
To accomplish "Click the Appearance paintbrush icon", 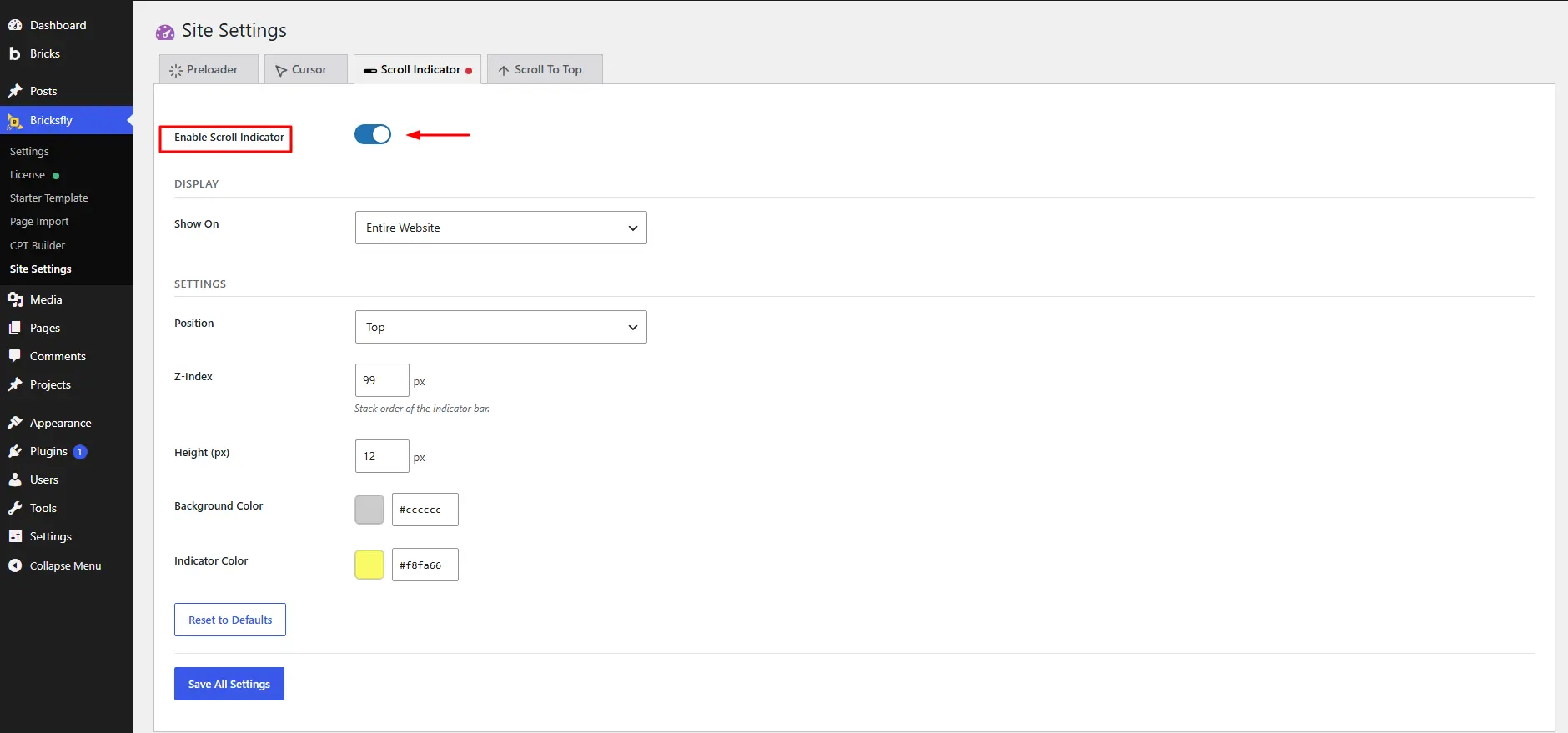I will [x=15, y=423].
